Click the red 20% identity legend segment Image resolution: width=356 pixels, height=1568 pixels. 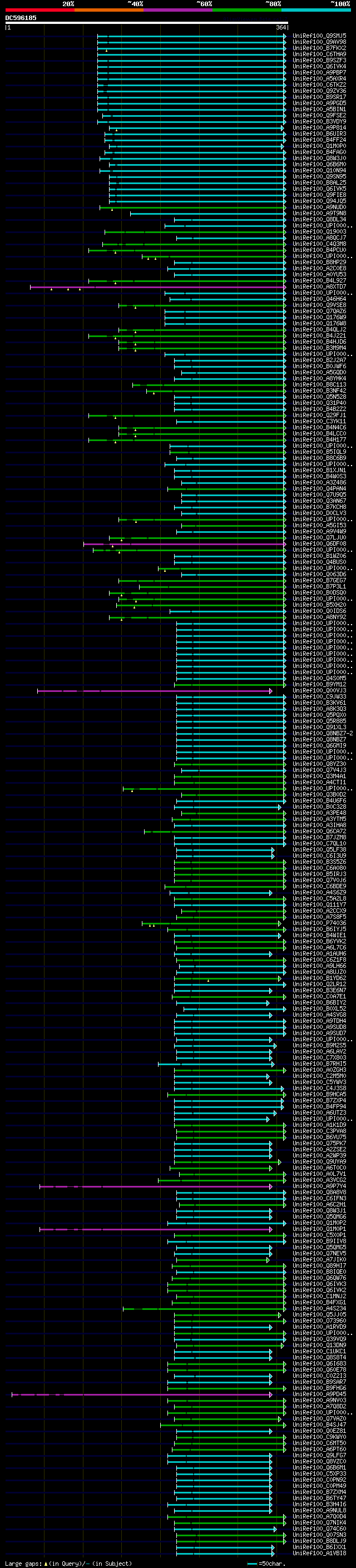point(39,10)
